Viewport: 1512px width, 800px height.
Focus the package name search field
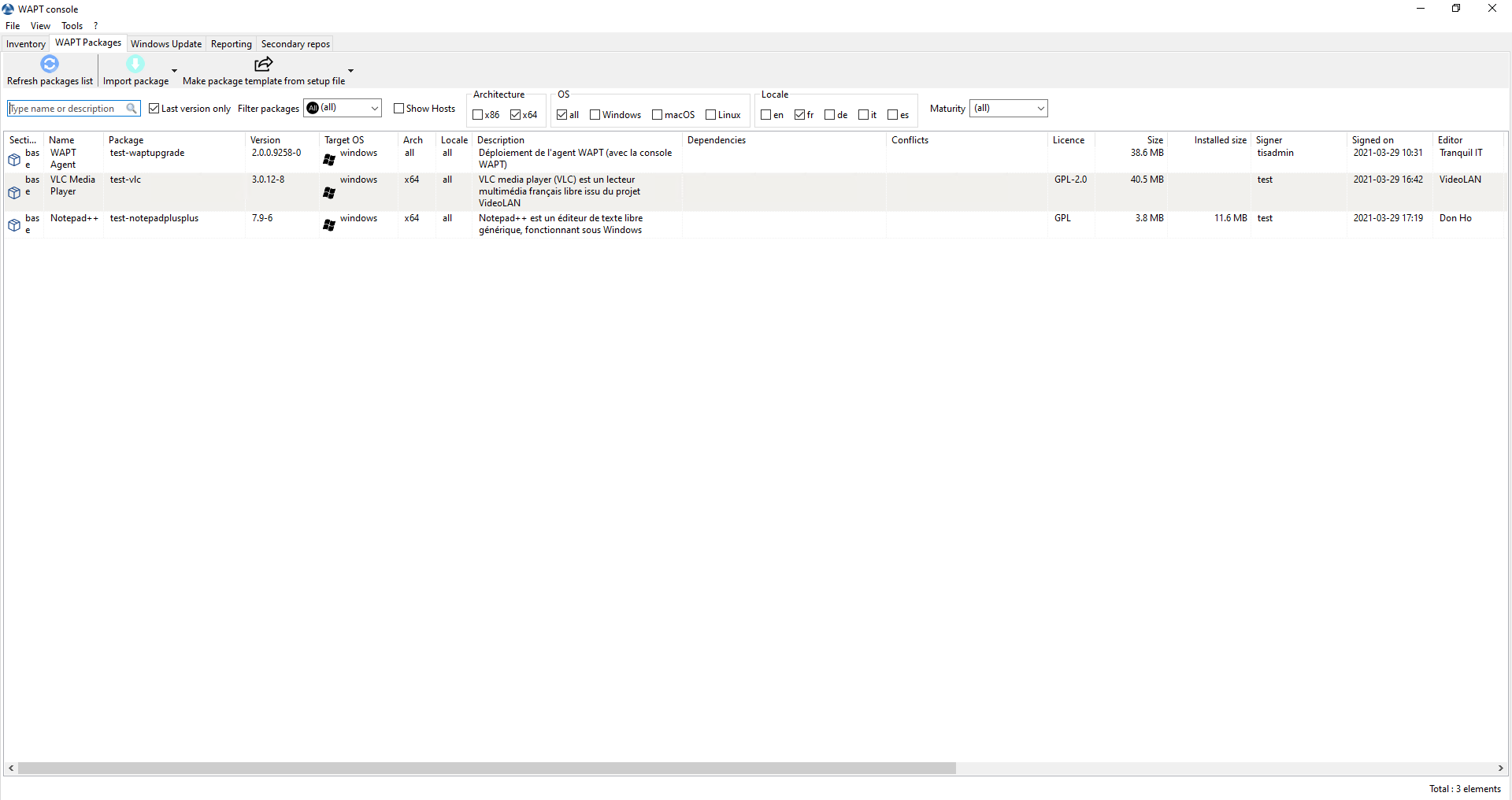pyautogui.click(x=67, y=109)
